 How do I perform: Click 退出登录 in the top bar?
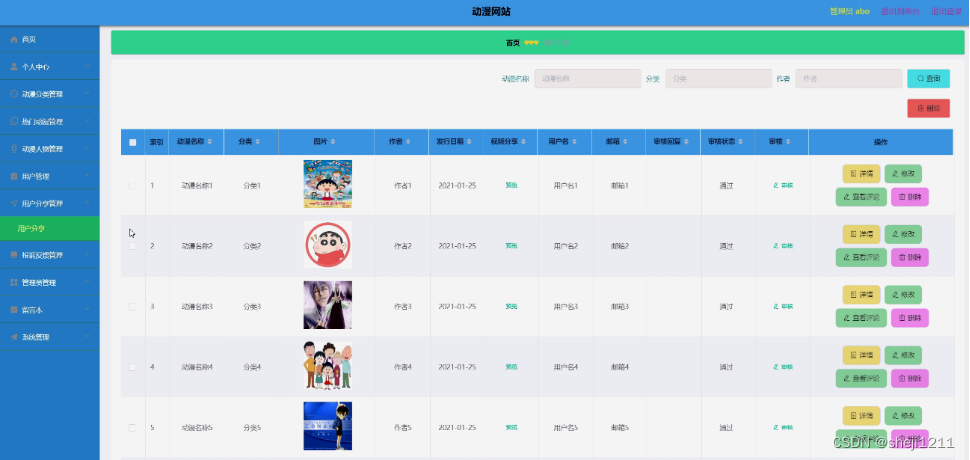[x=946, y=11]
